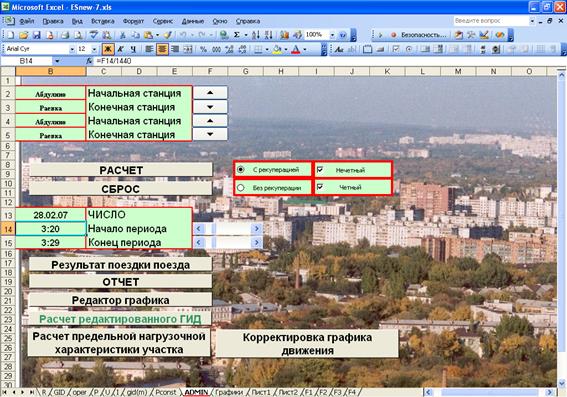
Task: Increase decimal places
Action: click(x=229, y=49)
